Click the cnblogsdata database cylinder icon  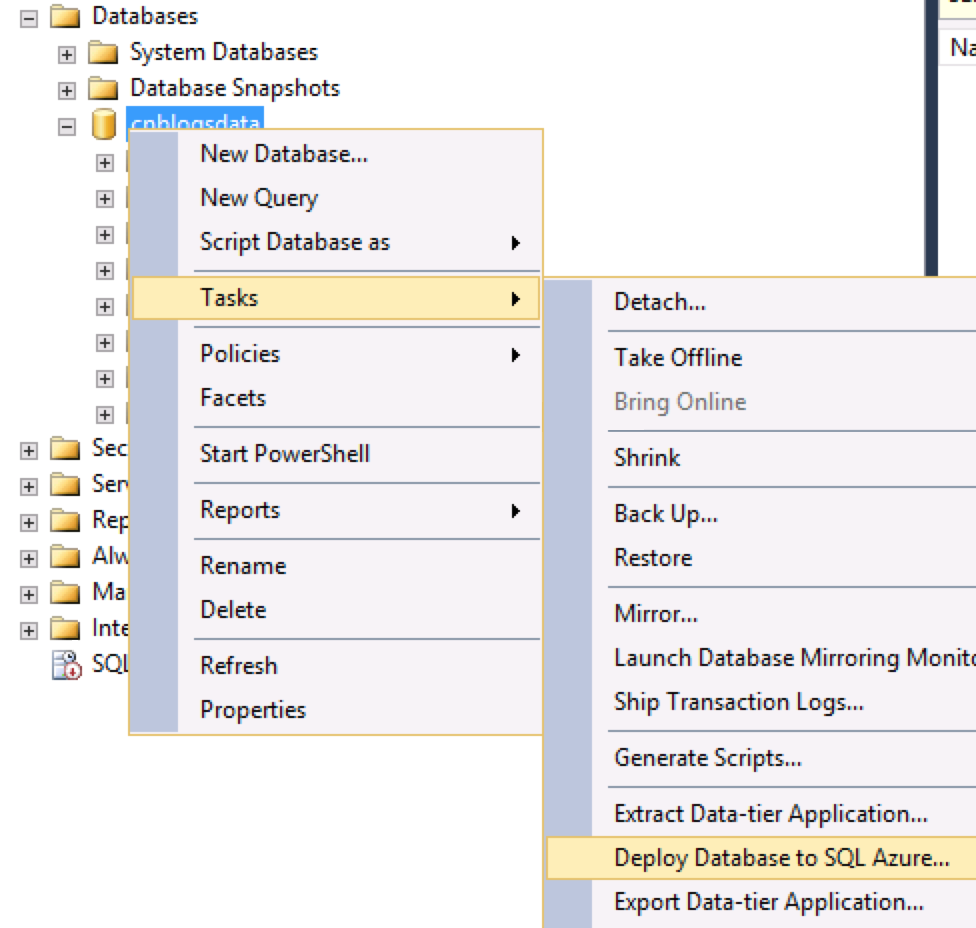(x=103, y=125)
